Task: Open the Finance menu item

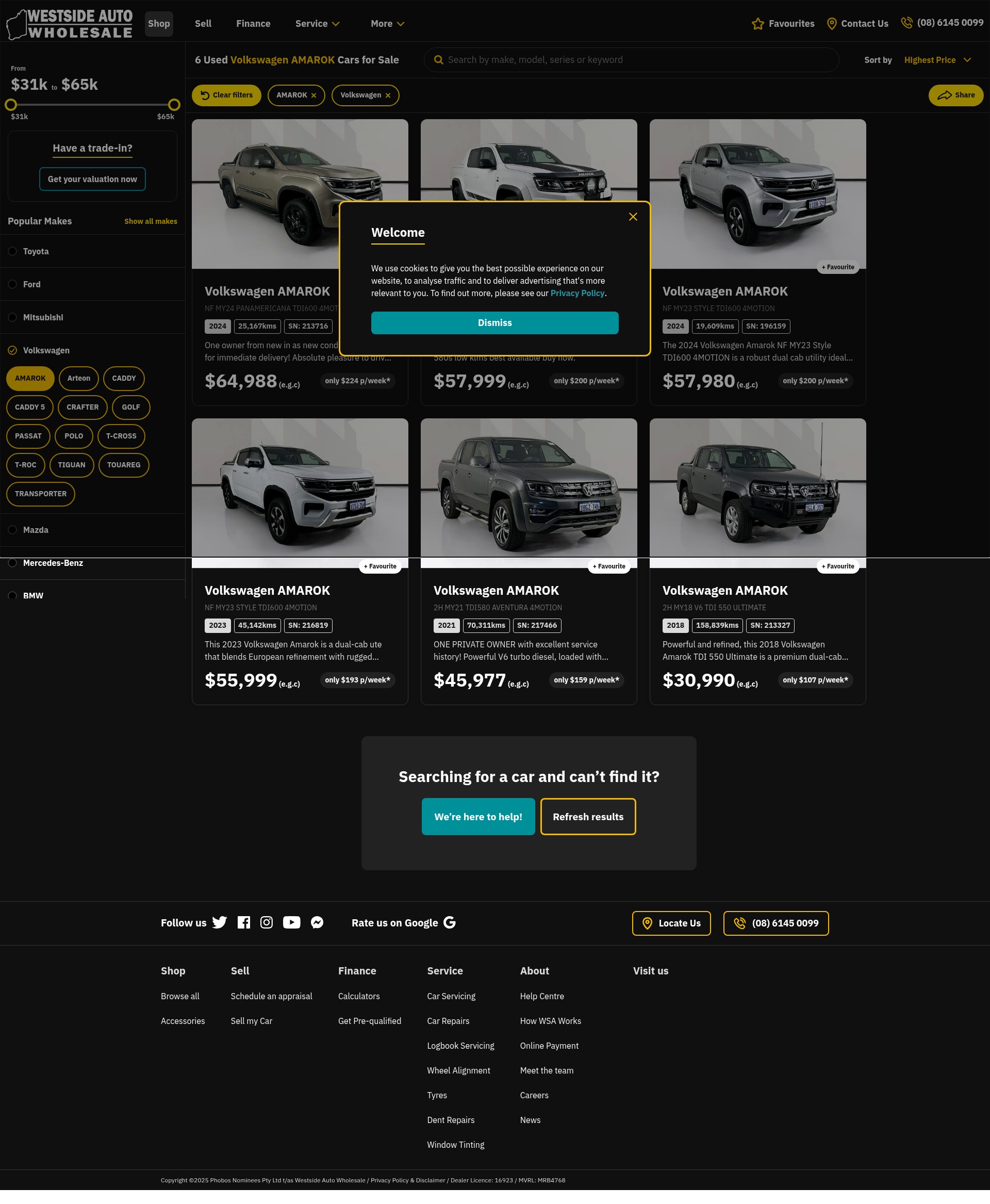Action: [253, 24]
